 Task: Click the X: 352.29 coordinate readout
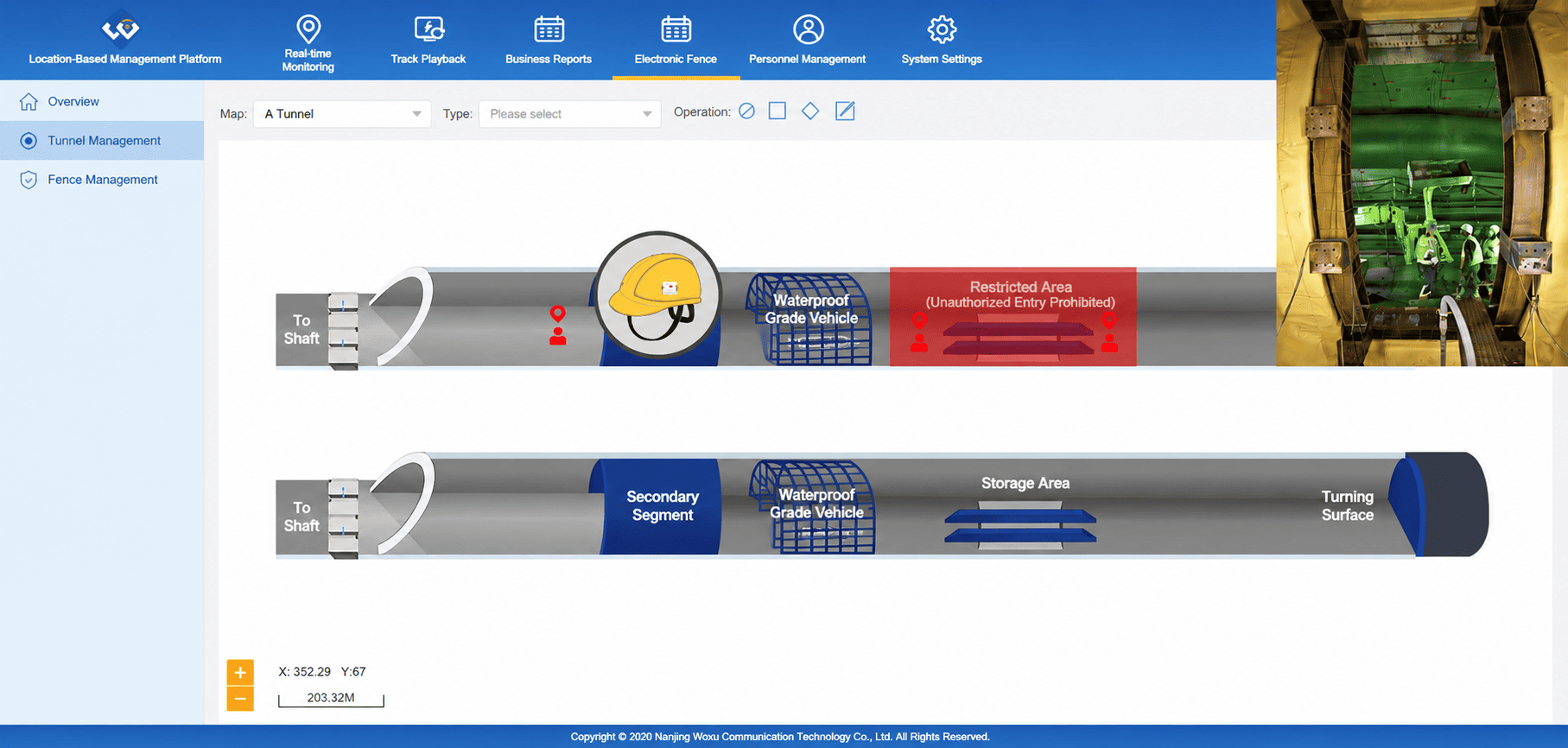pos(304,671)
